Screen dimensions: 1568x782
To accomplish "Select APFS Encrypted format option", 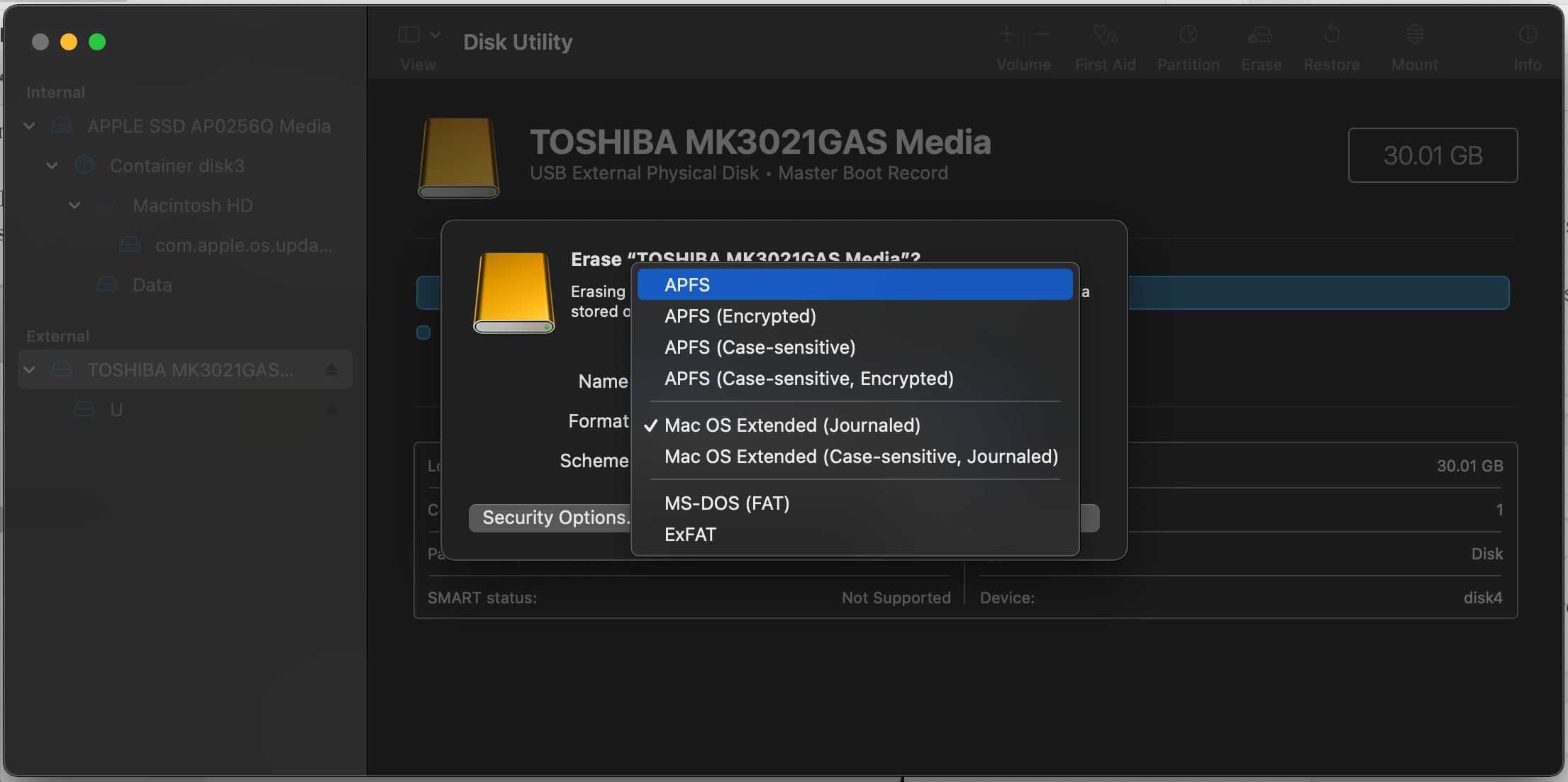I will [740, 315].
